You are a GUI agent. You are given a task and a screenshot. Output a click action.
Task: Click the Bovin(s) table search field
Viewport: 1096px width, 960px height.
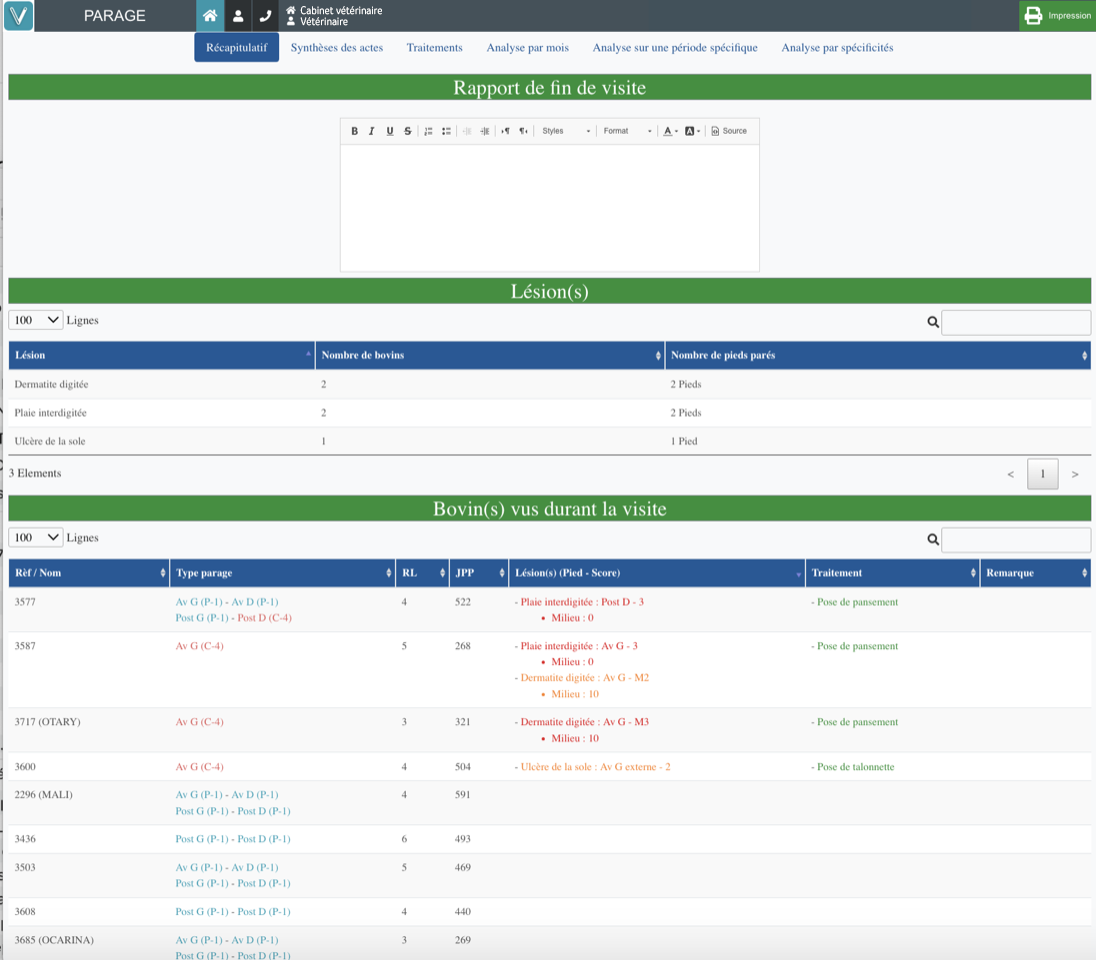[1016, 540]
